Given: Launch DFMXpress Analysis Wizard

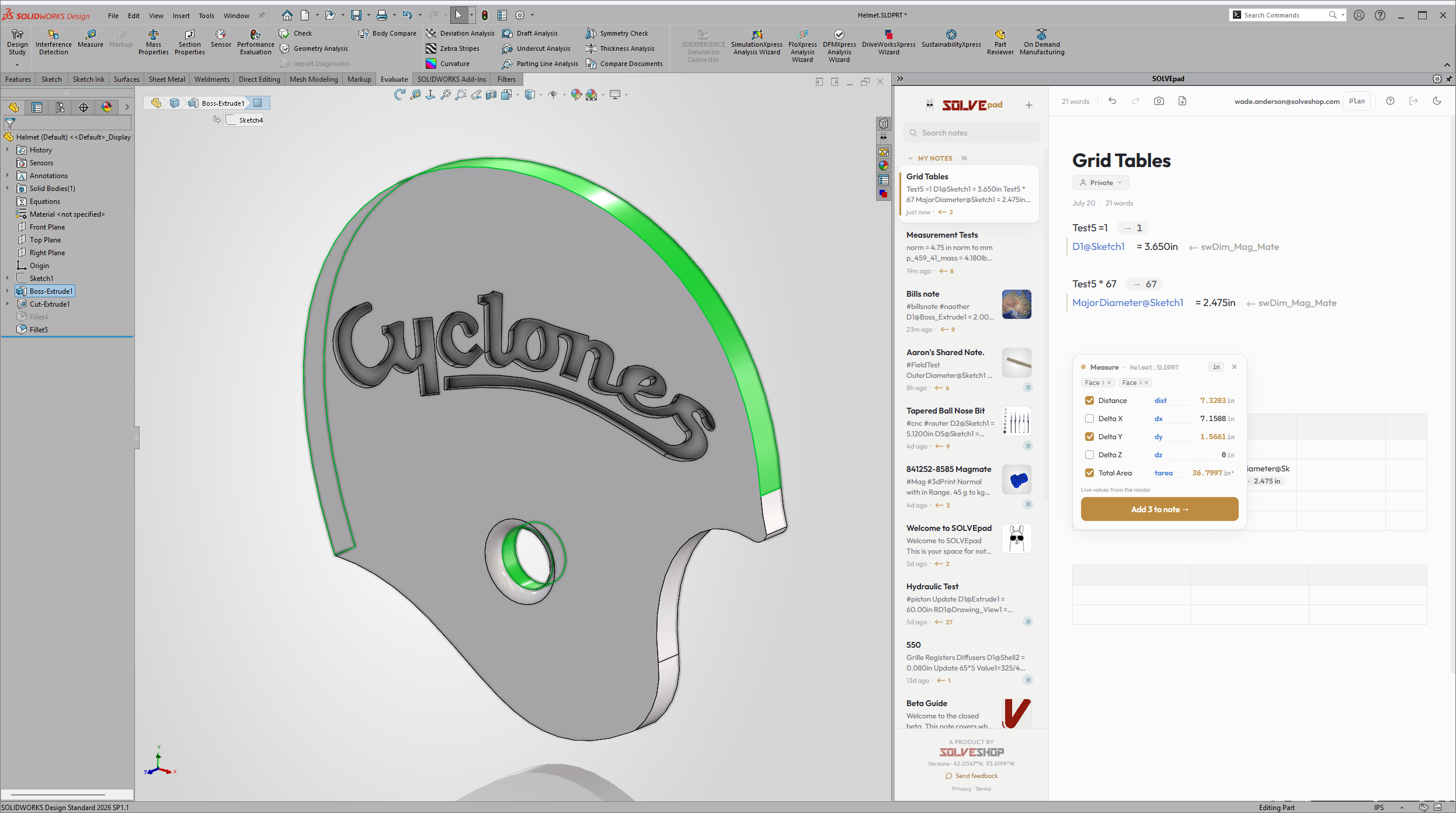Looking at the screenshot, I should [x=839, y=46].
